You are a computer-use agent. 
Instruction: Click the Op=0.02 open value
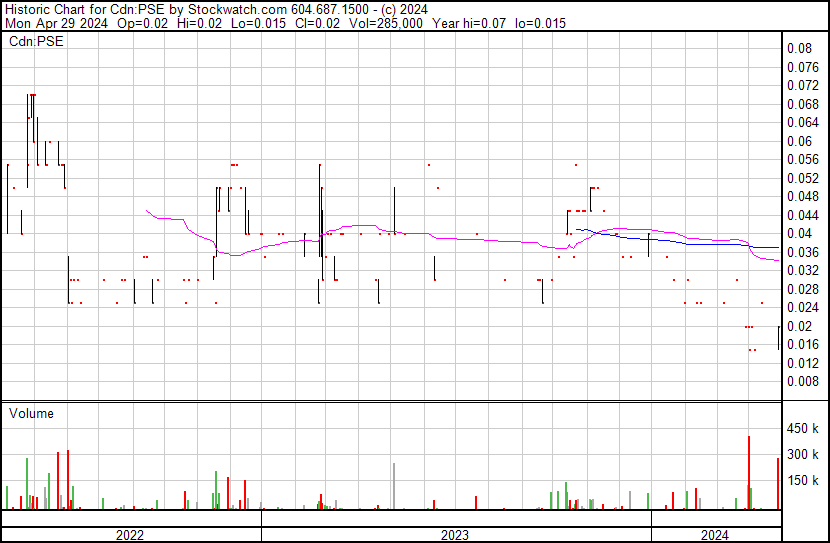pyautogui.click(x=142, y=23)
